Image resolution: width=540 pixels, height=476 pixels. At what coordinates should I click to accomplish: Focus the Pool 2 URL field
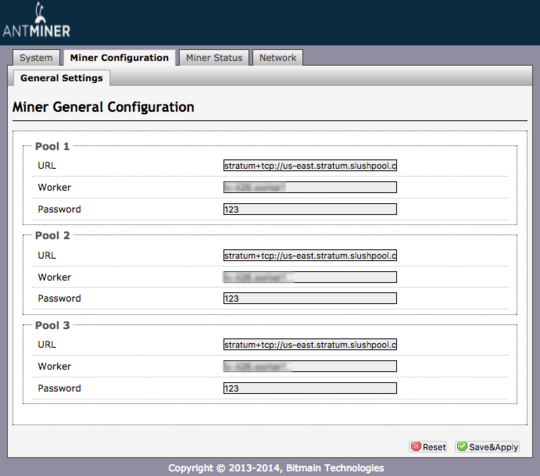[x=310, y=255]
